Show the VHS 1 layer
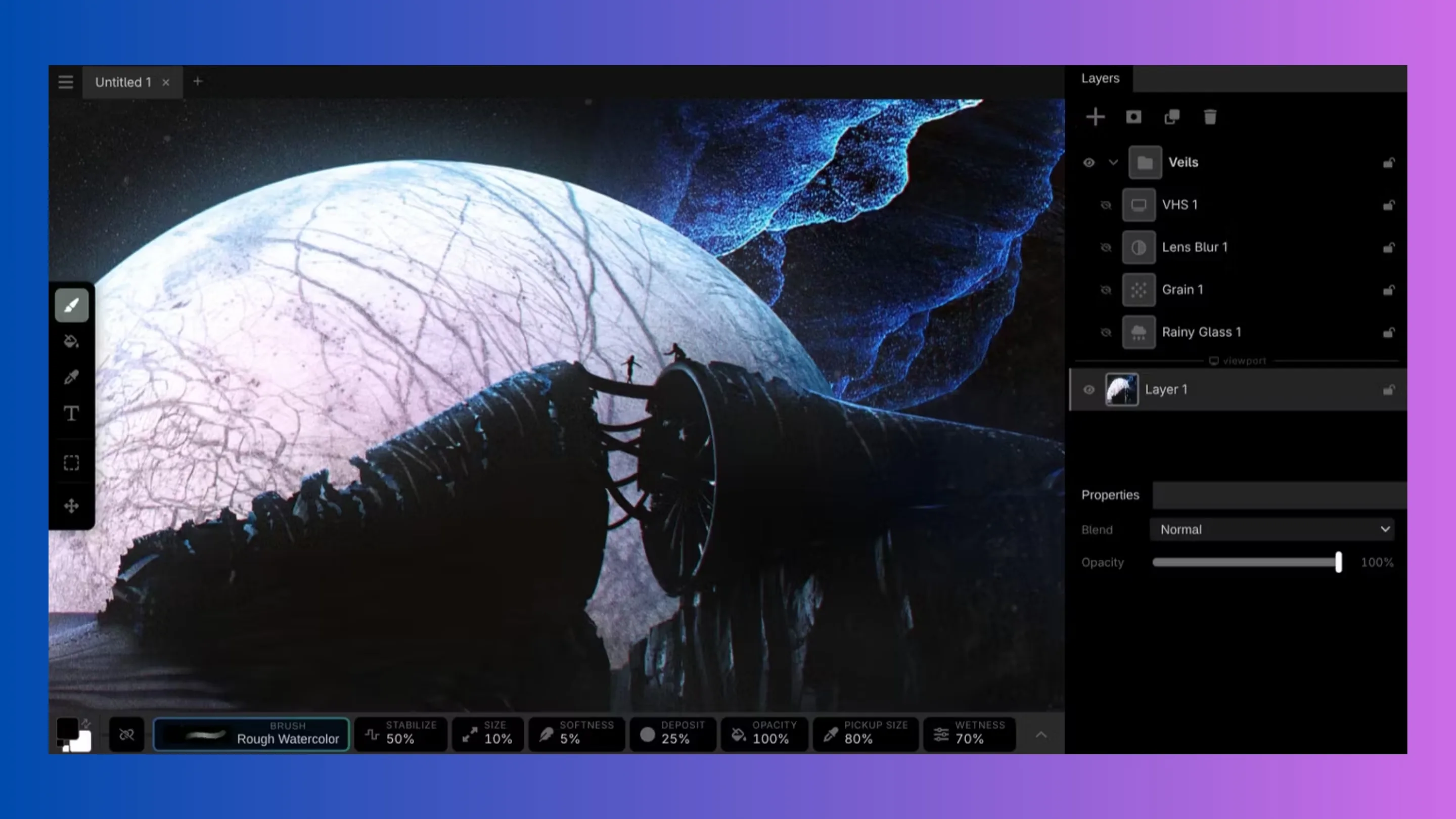Image resolution: width=1456 pixels, height=819 pixels. point(1106,205)
